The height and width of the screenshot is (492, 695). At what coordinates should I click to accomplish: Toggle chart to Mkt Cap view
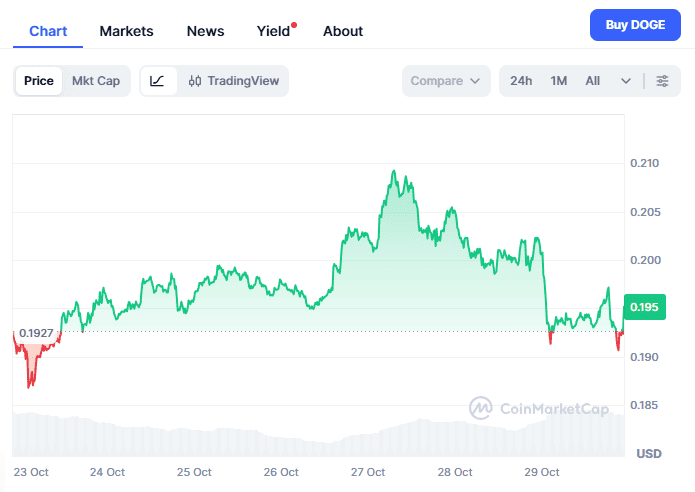point(96,81)
